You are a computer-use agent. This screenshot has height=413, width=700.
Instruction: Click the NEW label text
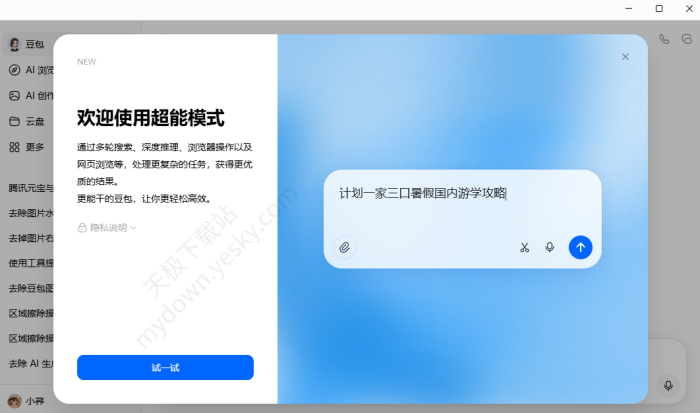coord(87,62)
